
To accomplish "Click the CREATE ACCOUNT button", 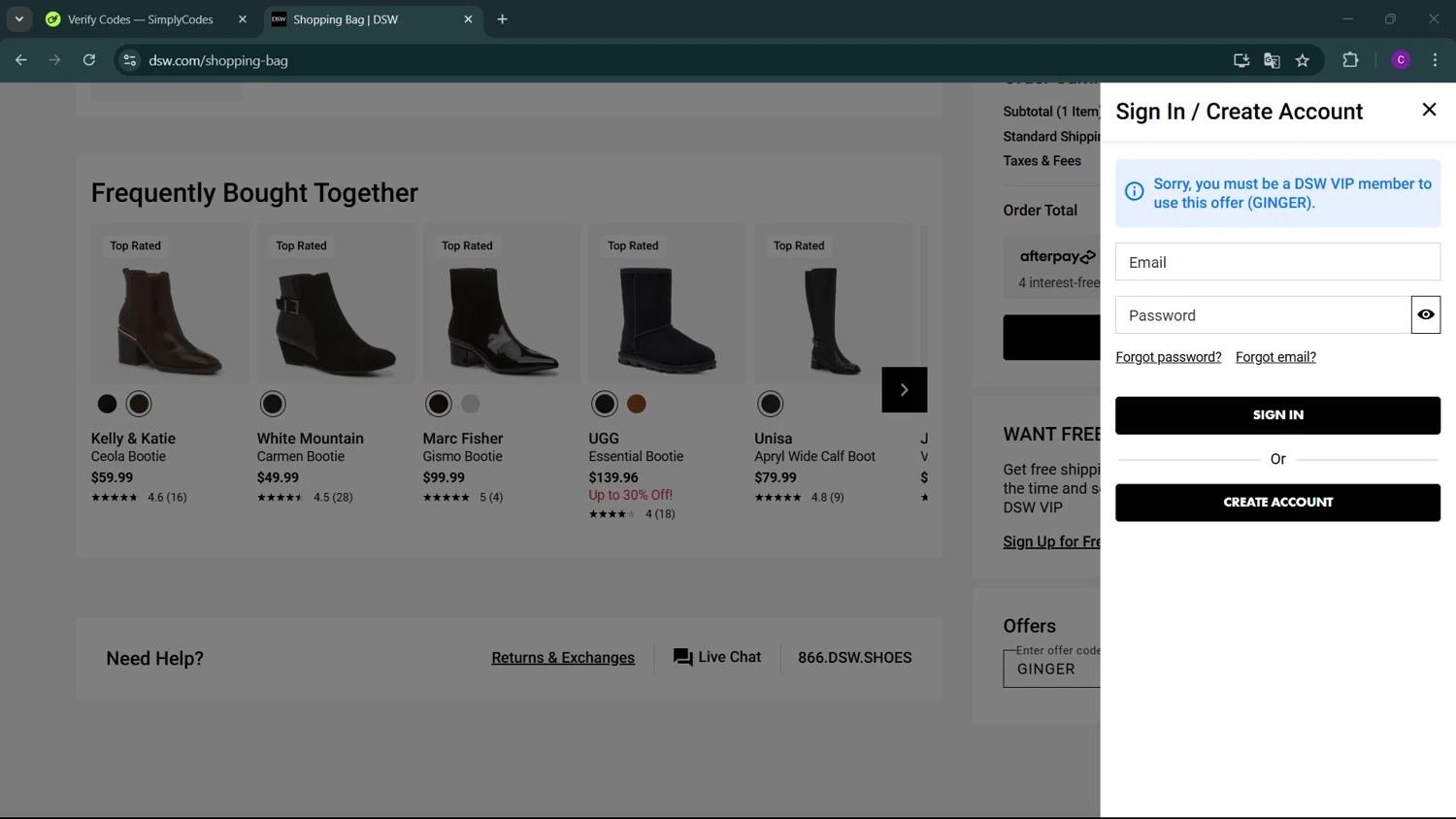I will 1277,503.
